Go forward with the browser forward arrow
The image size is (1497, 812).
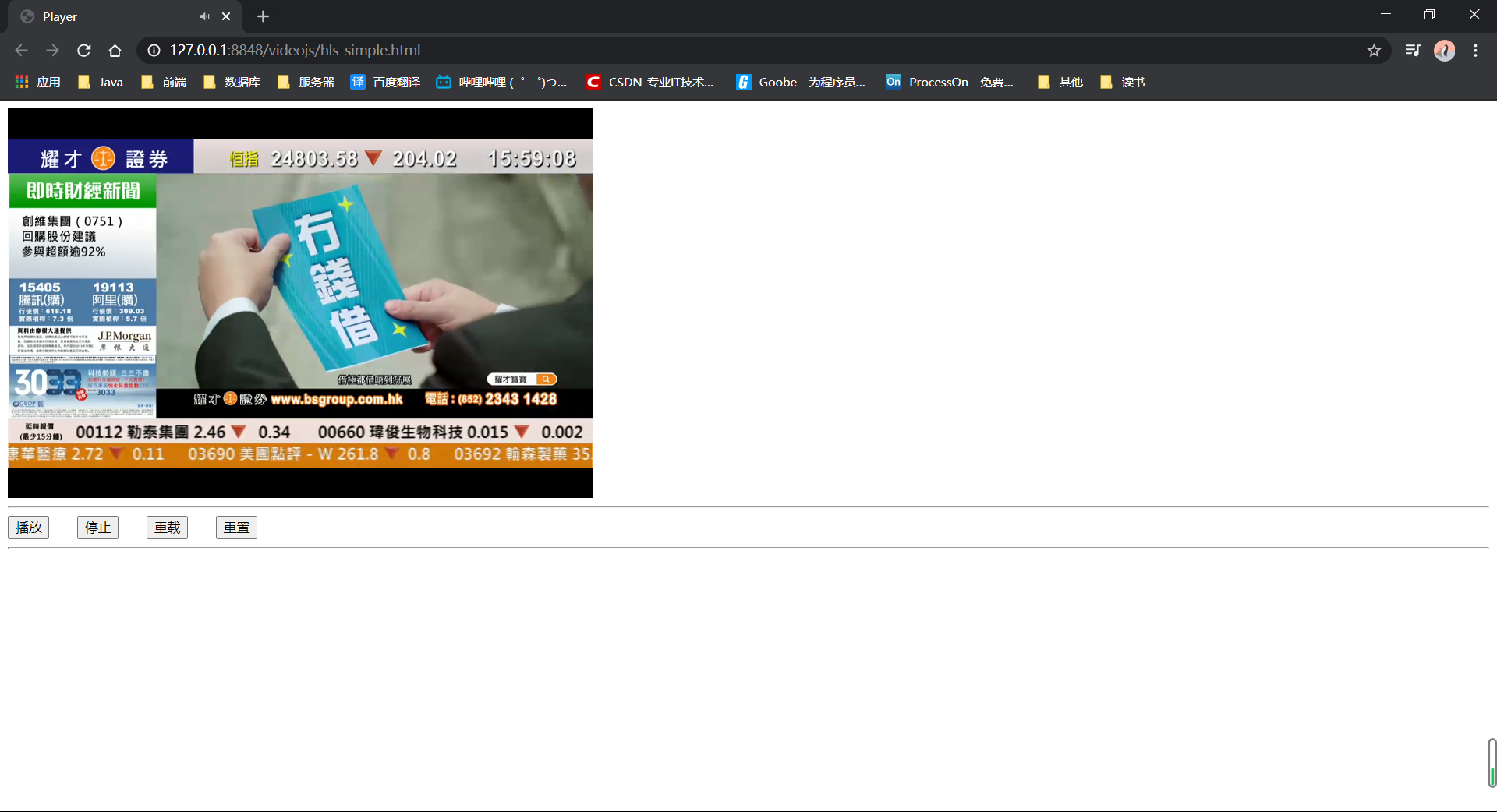click(x=52, y=51)
